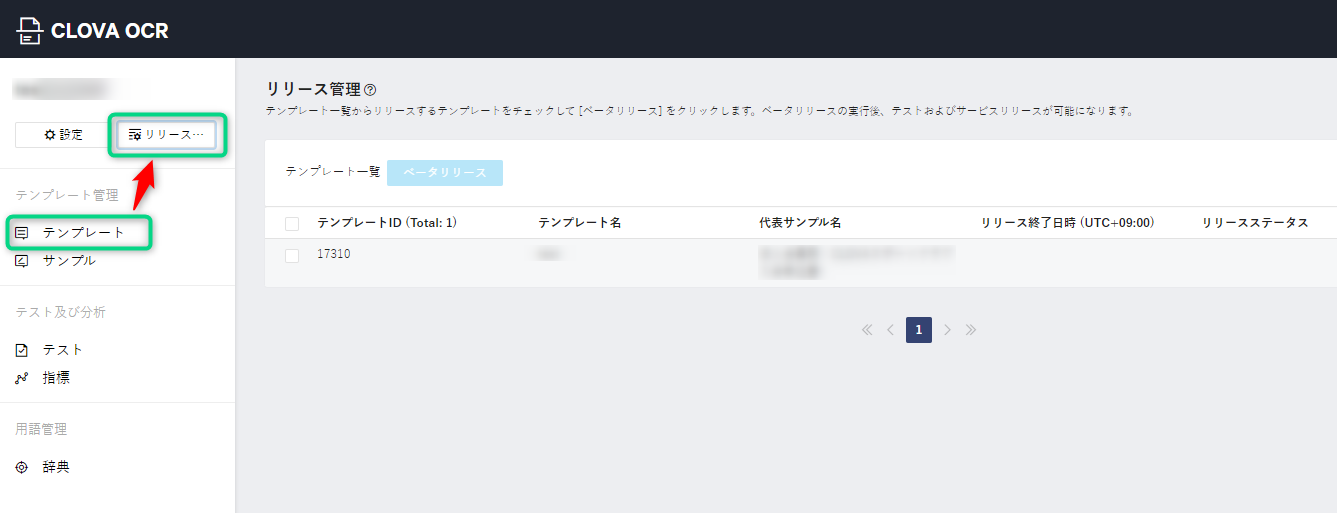1337x513 pixels.
Task: Click the サンプル sidebar icon
Action: pos(22,261)
